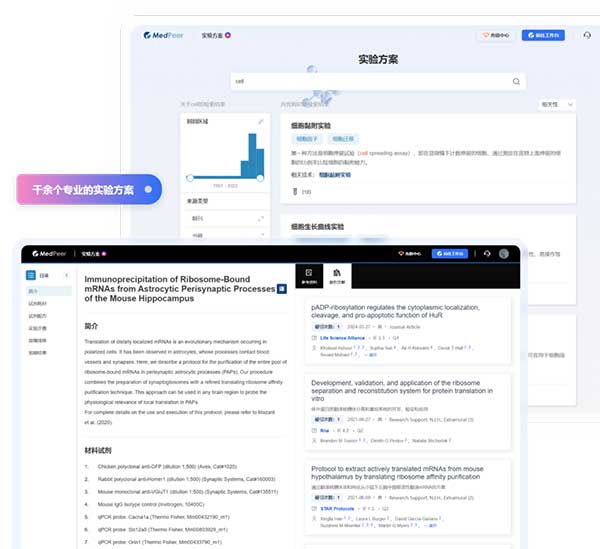Image resolution: width=600 pixels, height=549 pixels.
Task: Collapse the 目录 sidebar panel
Action: tap(67, 274)
